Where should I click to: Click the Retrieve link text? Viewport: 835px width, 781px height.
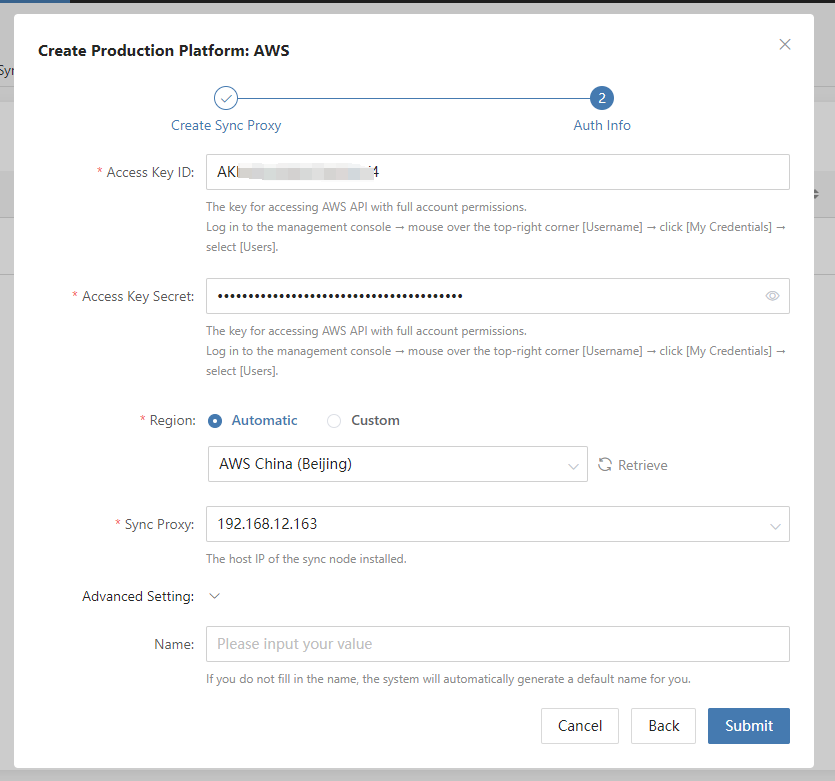tap(642, 465)
